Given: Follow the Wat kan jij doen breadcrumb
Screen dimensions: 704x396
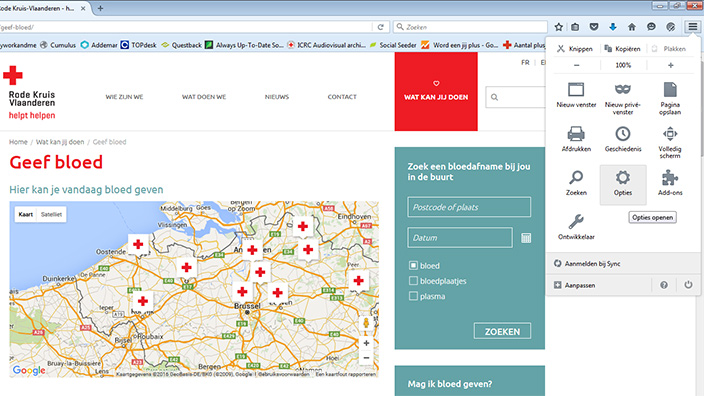Looking at the screenshot, I should click(x=60, y=142).
